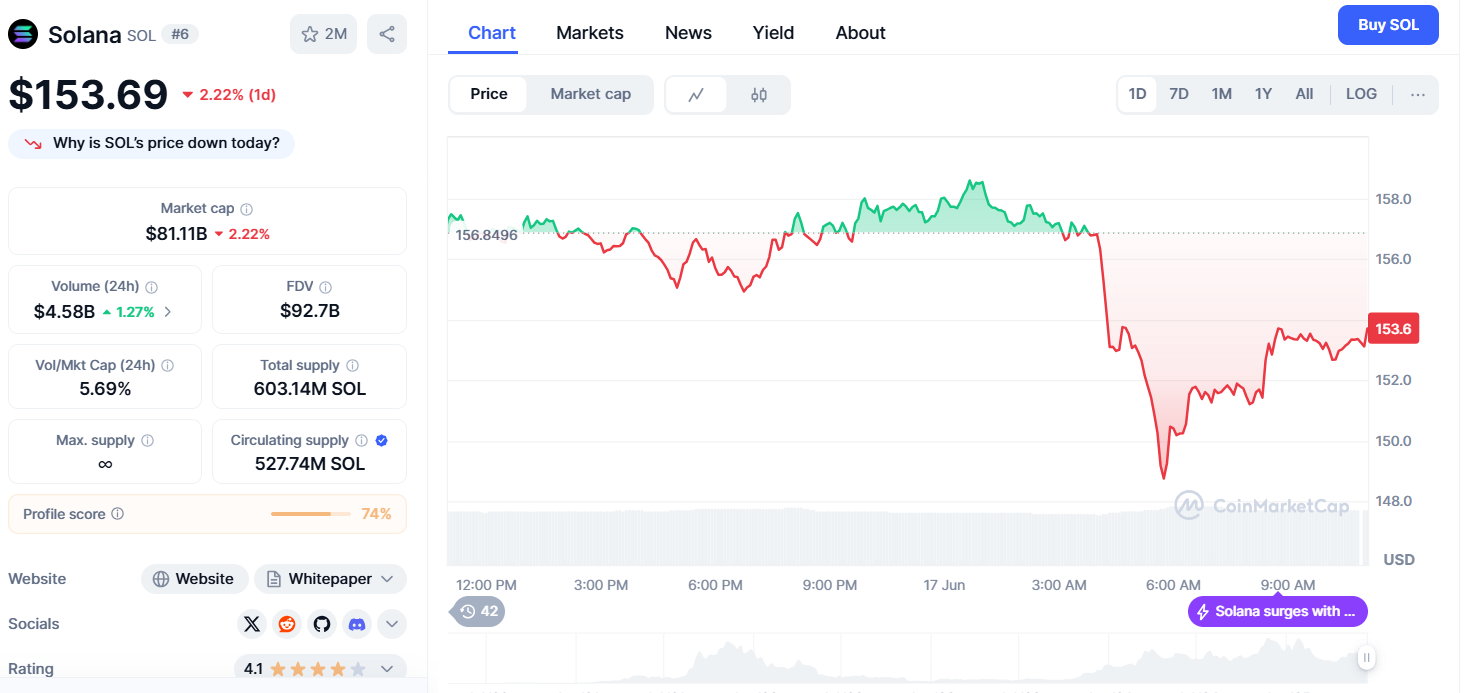Click the Circulating supply info icon
This screenshot has height=693, width=1465.
(362, 441)
